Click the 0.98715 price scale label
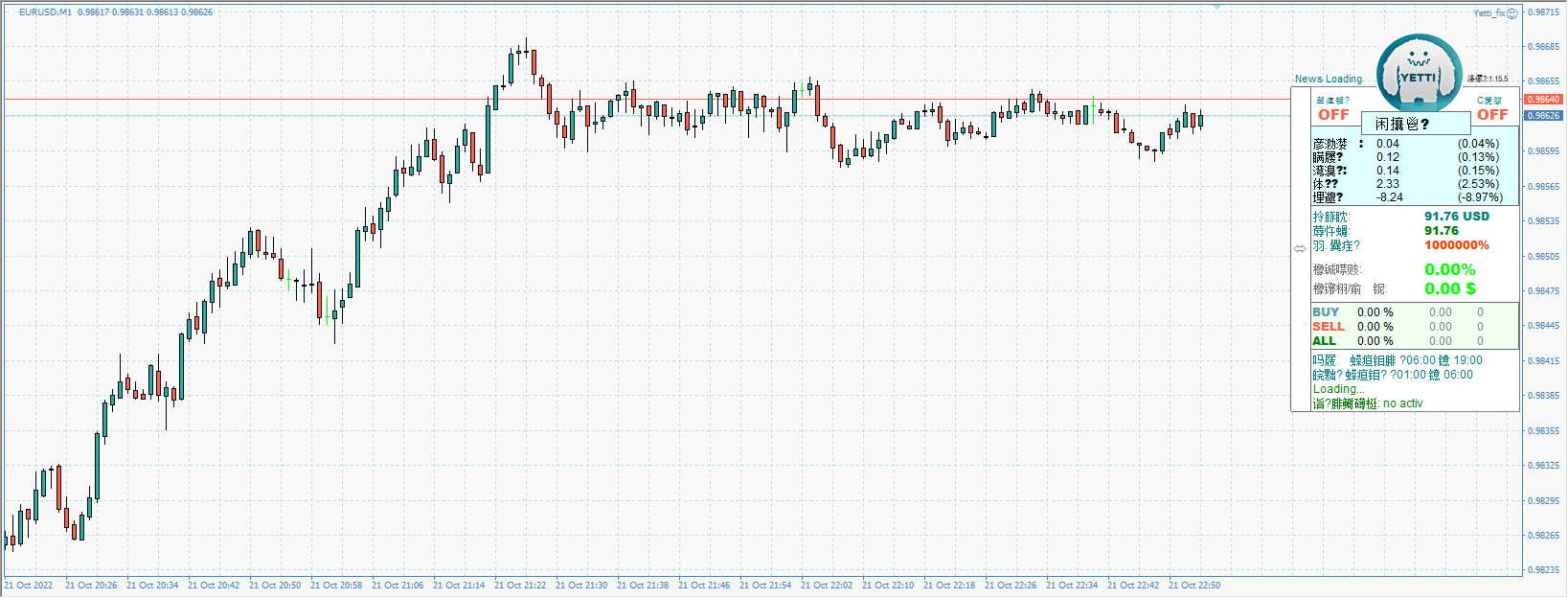This screenshot has height=598, width=1568. point(1543,12)
